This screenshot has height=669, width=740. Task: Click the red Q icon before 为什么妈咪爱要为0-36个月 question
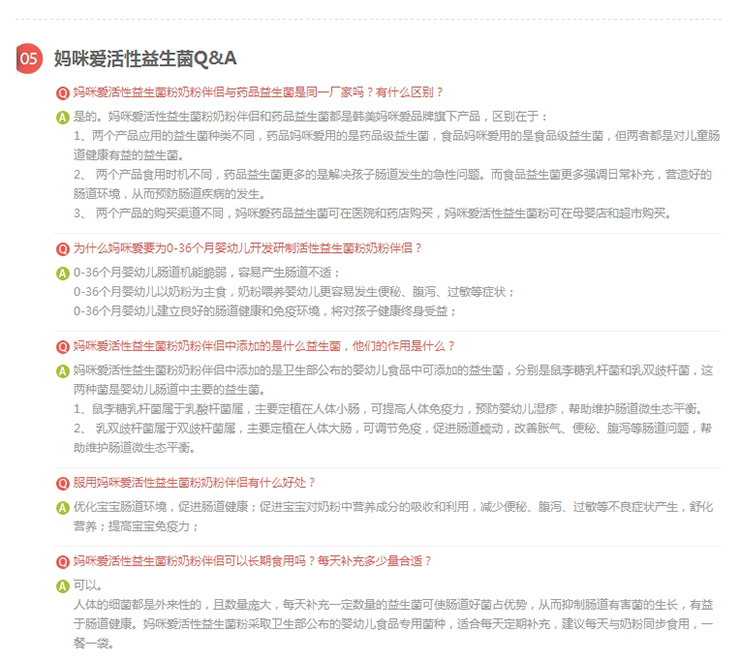tap(63, 247)
